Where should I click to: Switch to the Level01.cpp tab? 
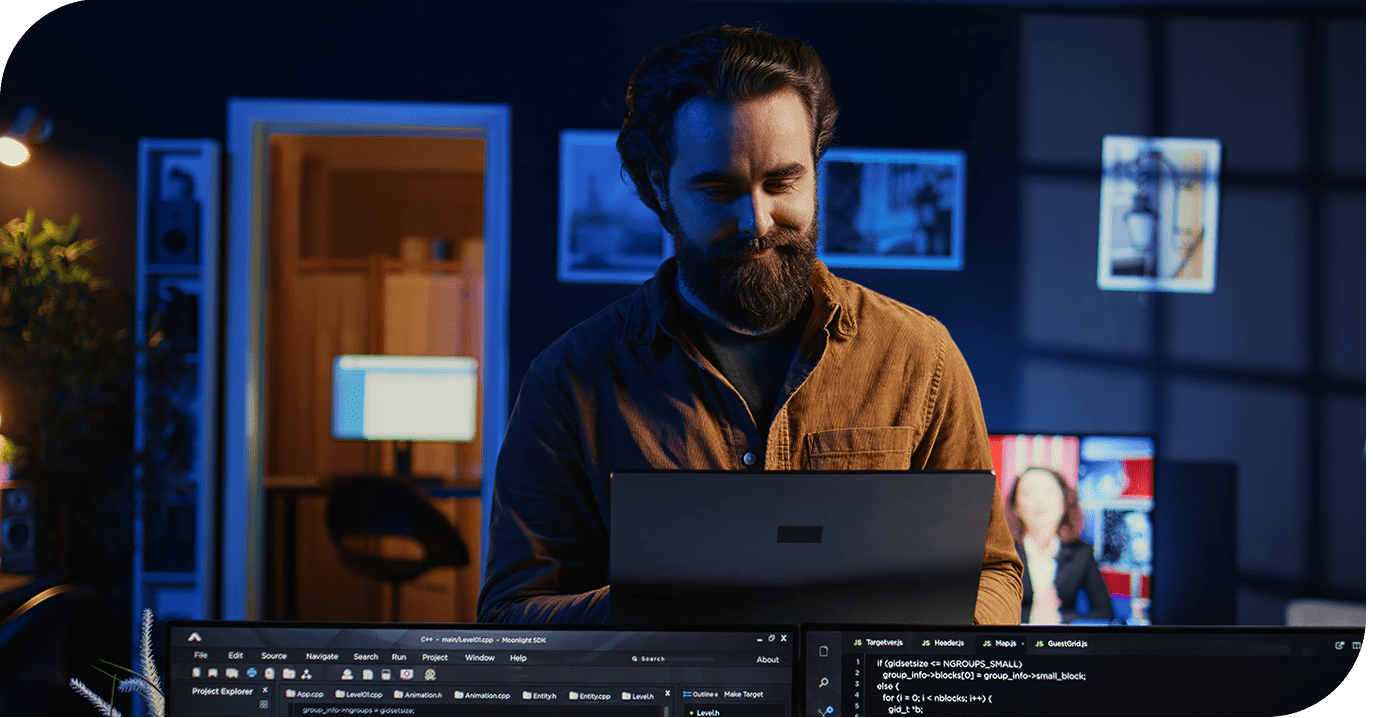[359, 694]
